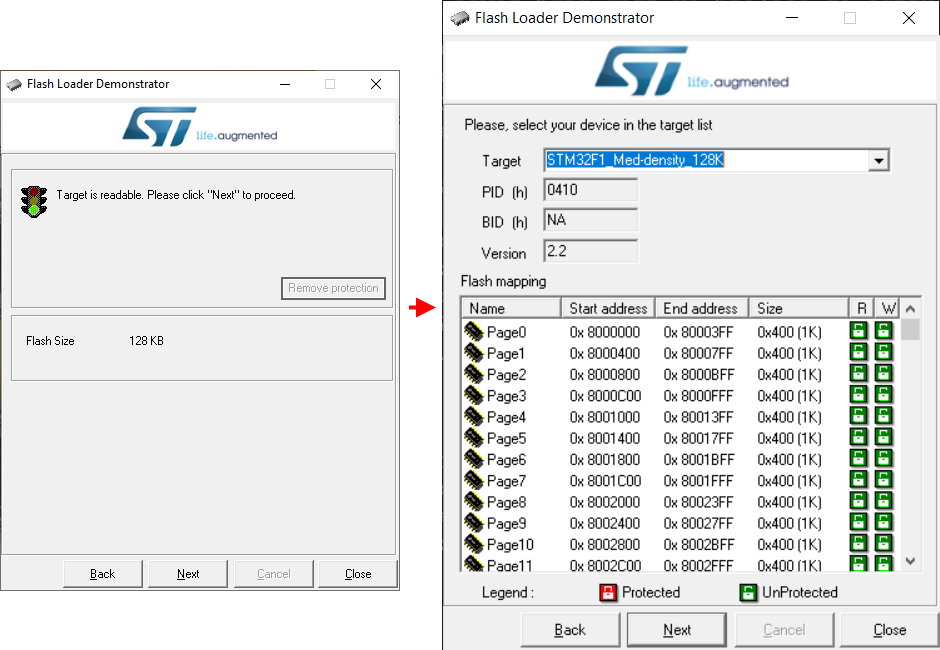Click the Page0 chip icon
Screen dimensions: 940x650
pyautogui.click(x=474, y=331)
